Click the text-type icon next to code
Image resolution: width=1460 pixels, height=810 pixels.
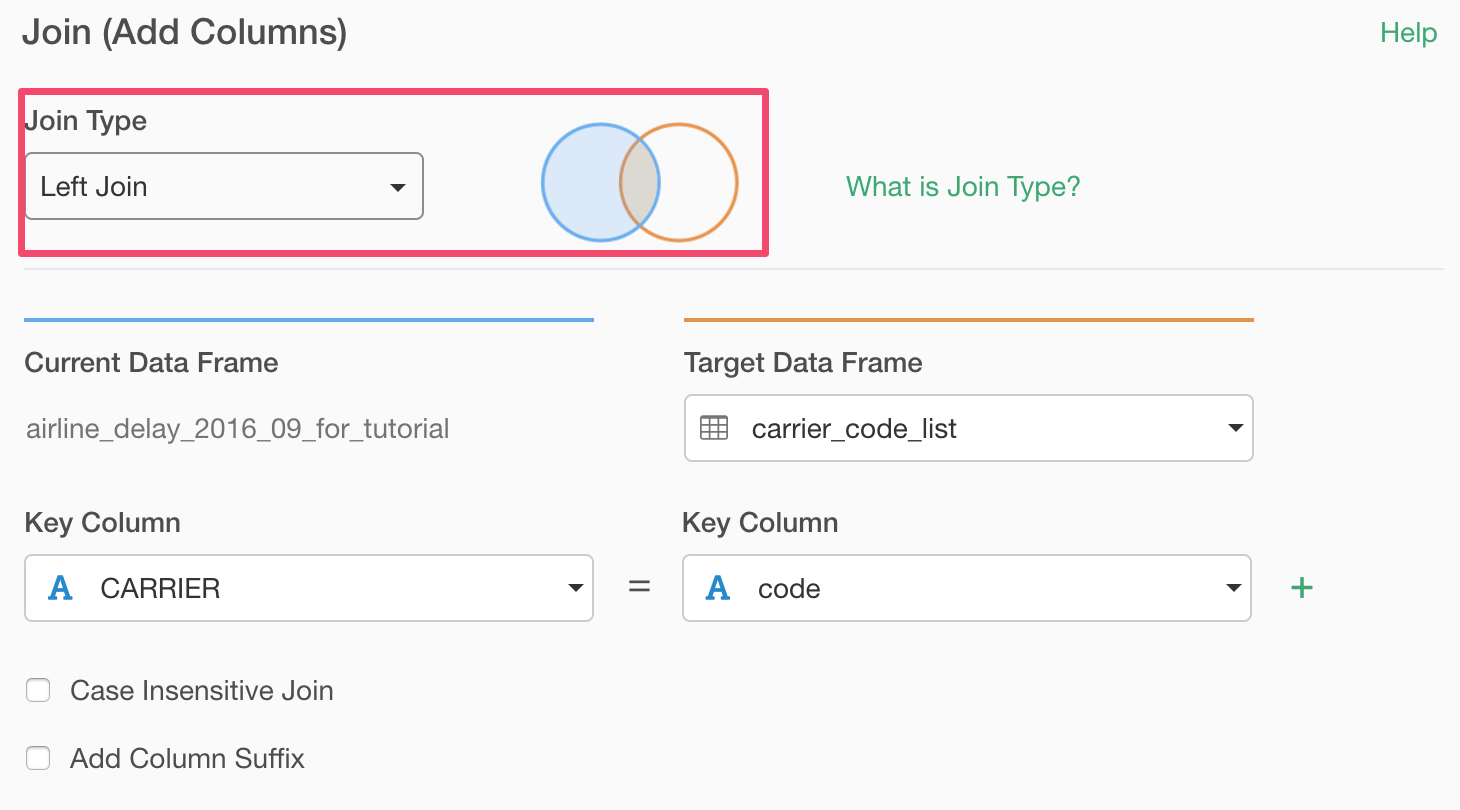(718, 588)
